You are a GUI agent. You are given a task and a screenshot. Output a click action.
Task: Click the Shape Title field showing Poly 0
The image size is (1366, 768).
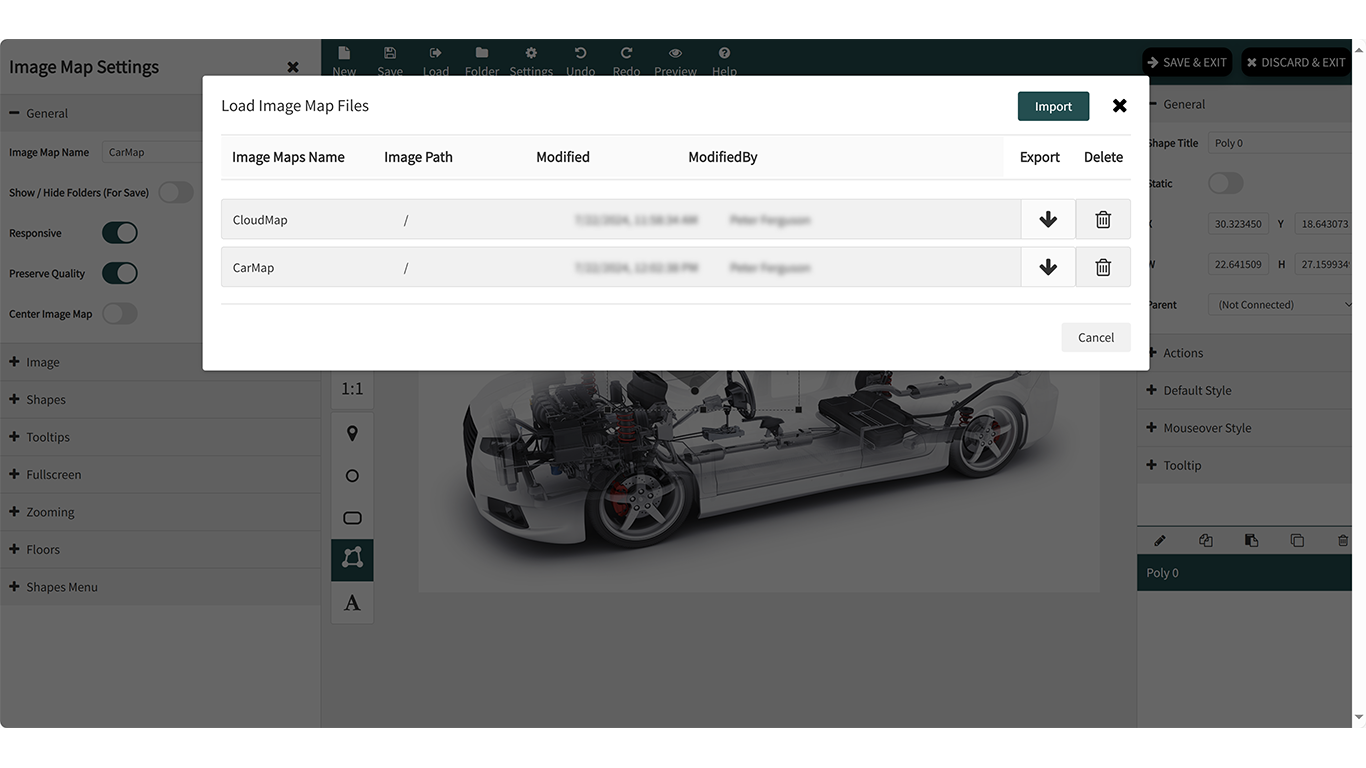(x=1280, y=143)
